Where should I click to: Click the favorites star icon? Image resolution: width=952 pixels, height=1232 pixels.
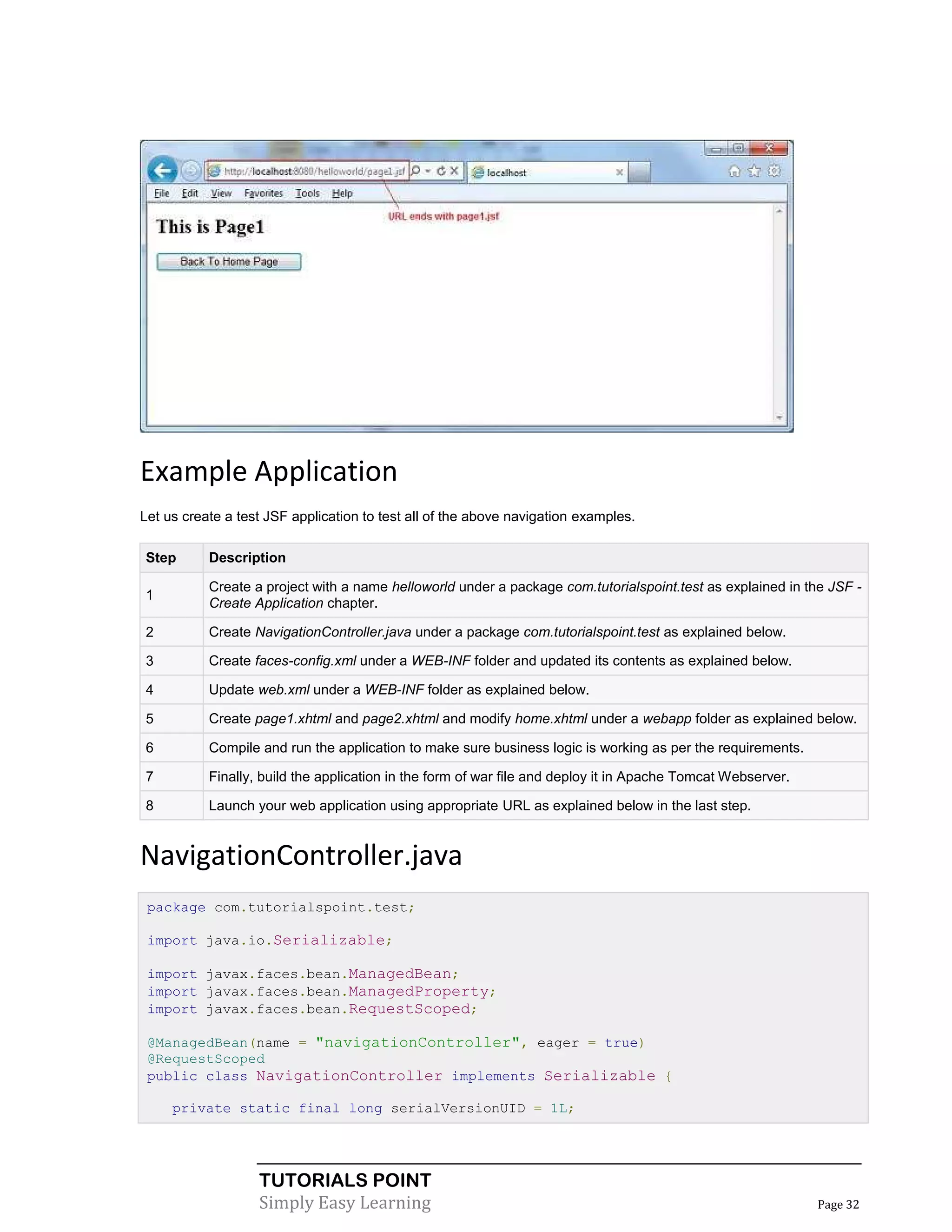click(x=754, y=171)
